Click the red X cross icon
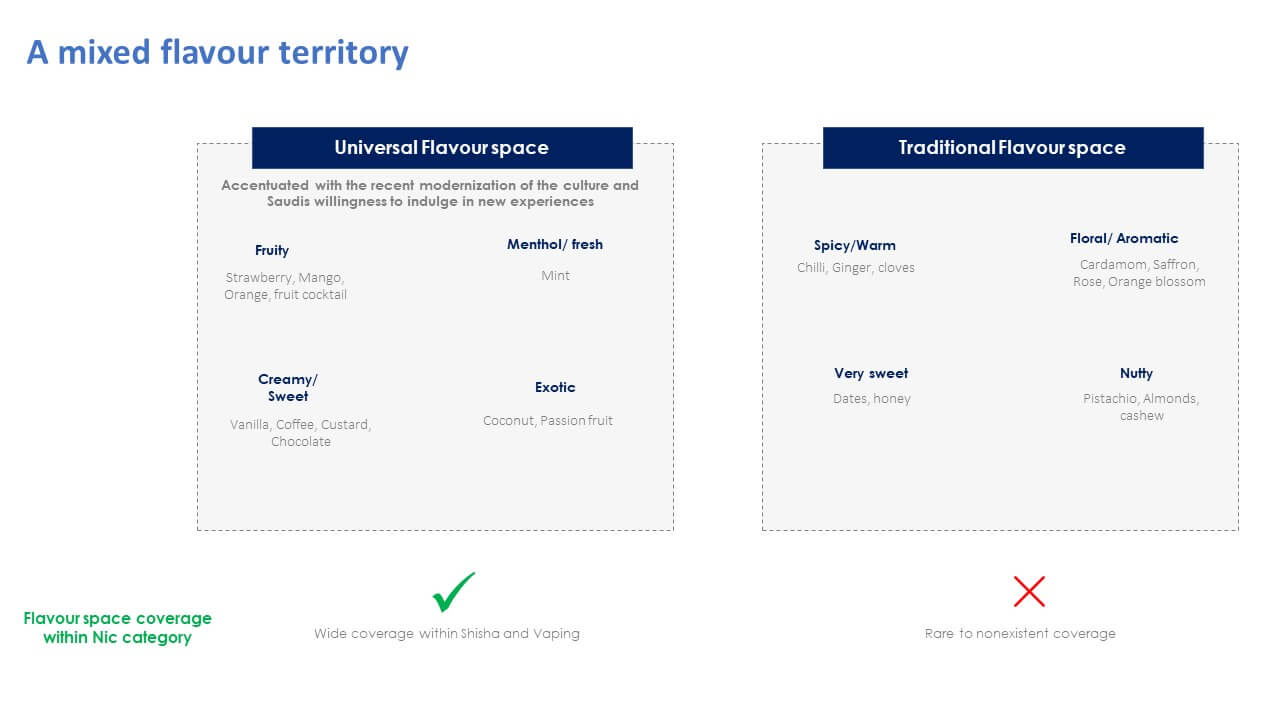 (1029, 591)
